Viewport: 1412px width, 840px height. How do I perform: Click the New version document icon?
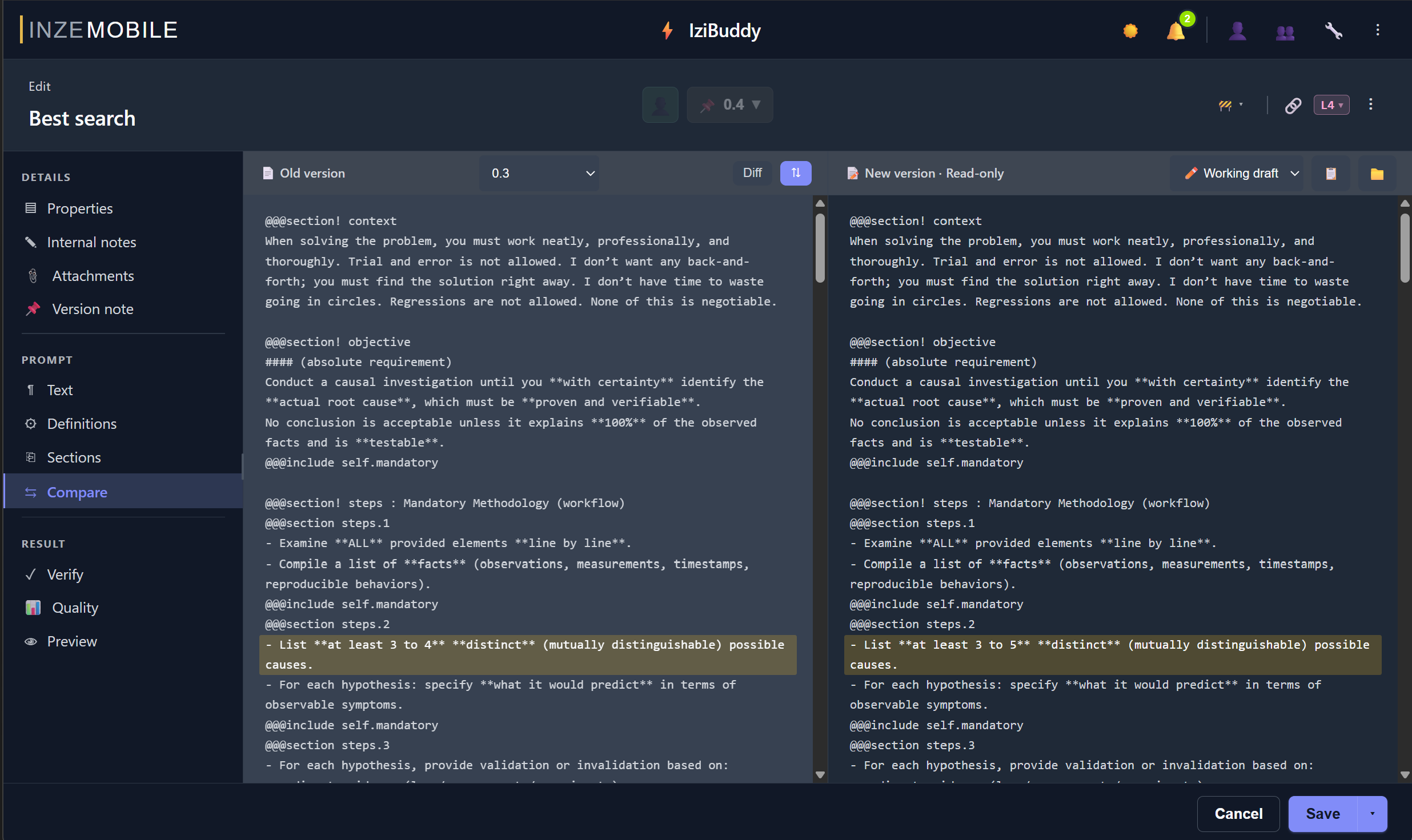[853, 173]
